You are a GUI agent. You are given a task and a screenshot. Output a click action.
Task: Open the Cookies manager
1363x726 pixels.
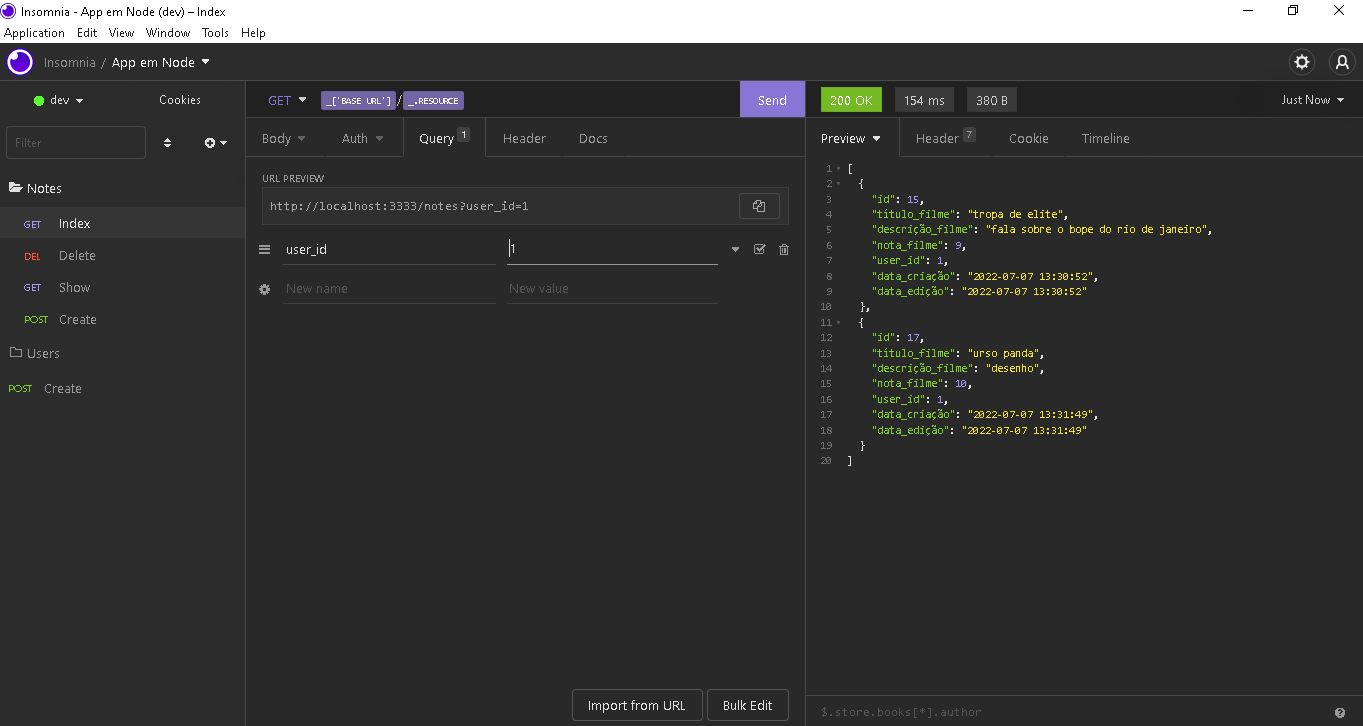pyautogui.click(x=180, y=100)
